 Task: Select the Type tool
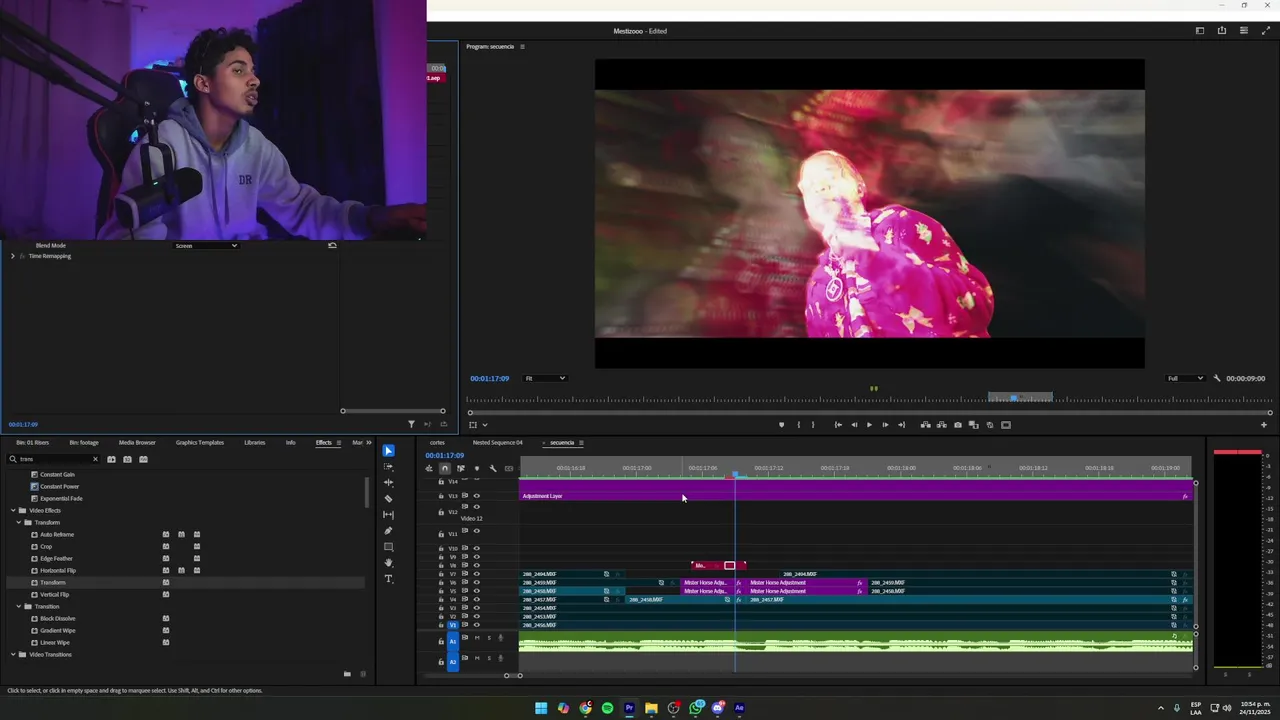[388, 579]
